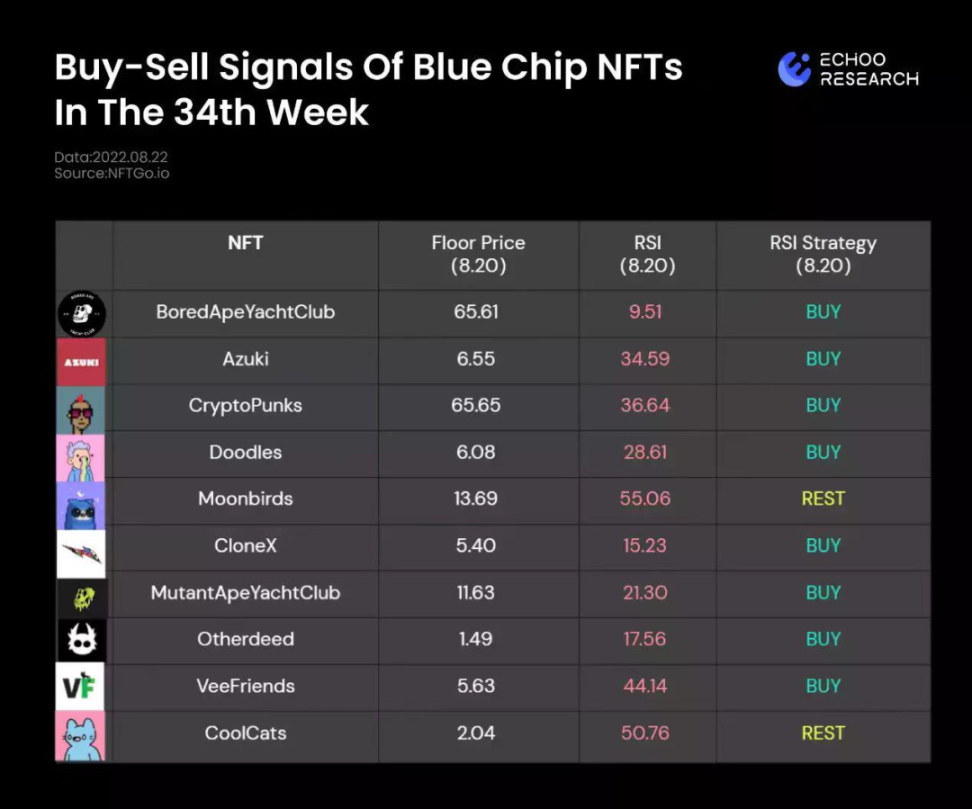Select the Otherdeed creature icon
Image resolution: width=972 pixels, height=809 pixels.
click(x=81, y=641)
